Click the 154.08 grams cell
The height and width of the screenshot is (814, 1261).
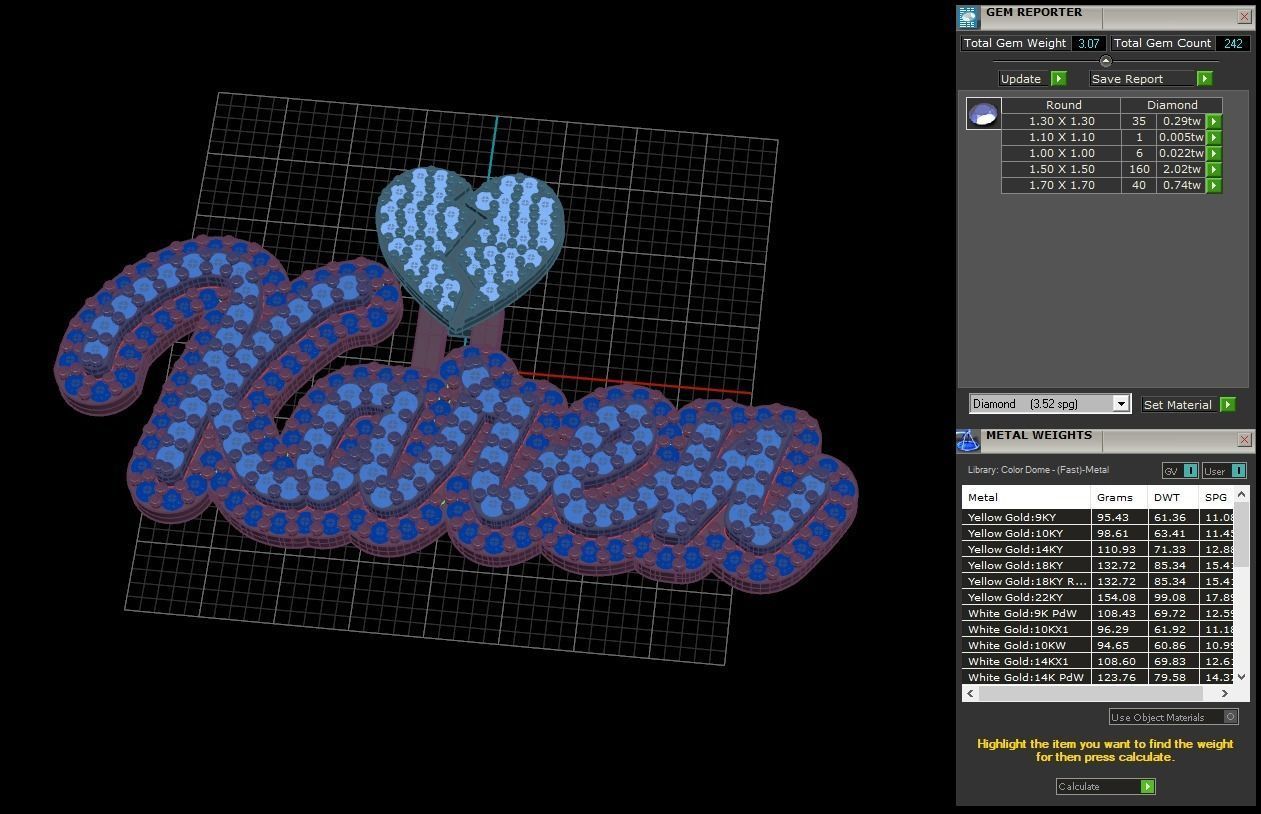click(1119, 597)
